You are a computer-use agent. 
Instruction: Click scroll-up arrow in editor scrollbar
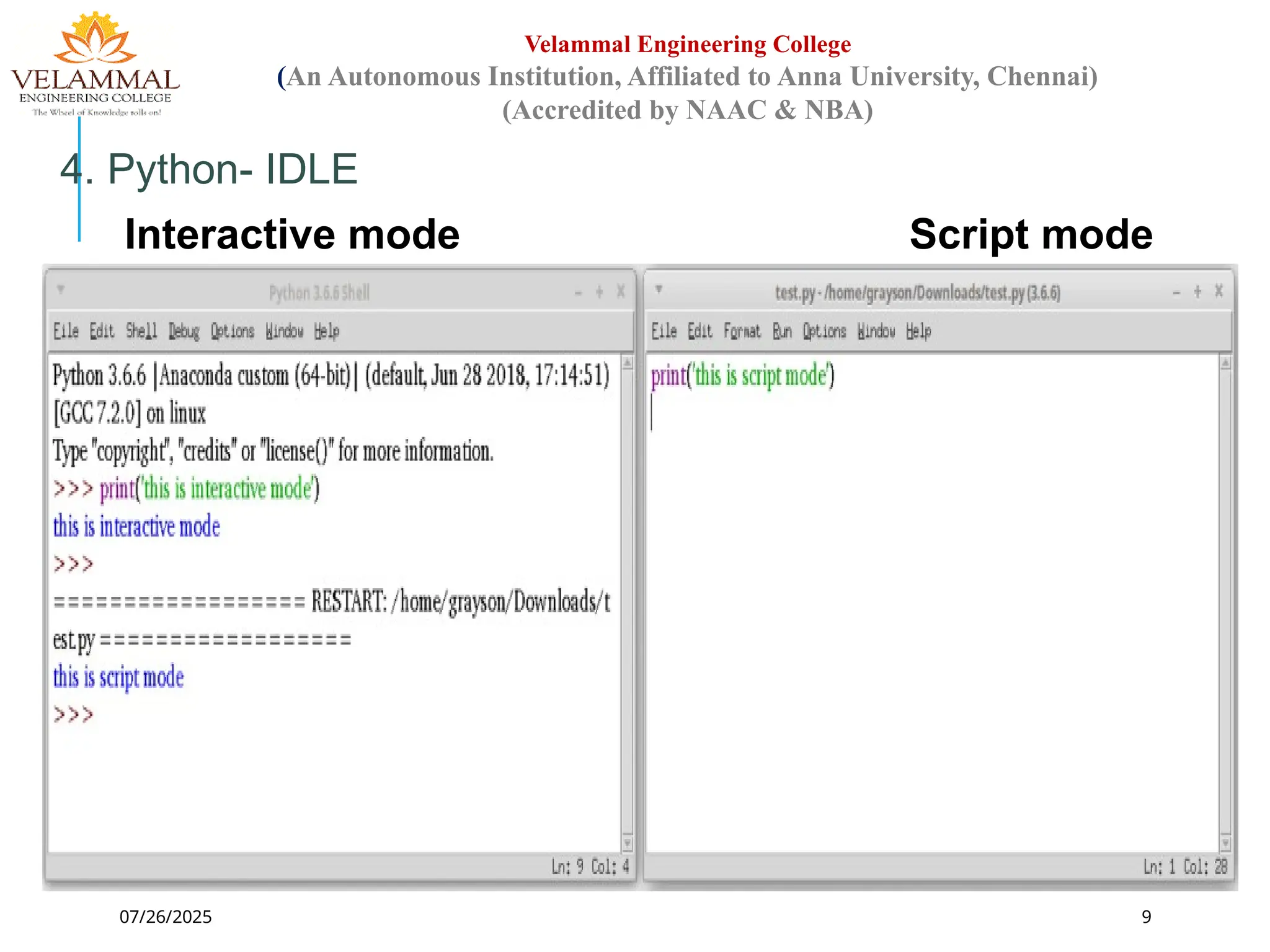point(1225,363)
